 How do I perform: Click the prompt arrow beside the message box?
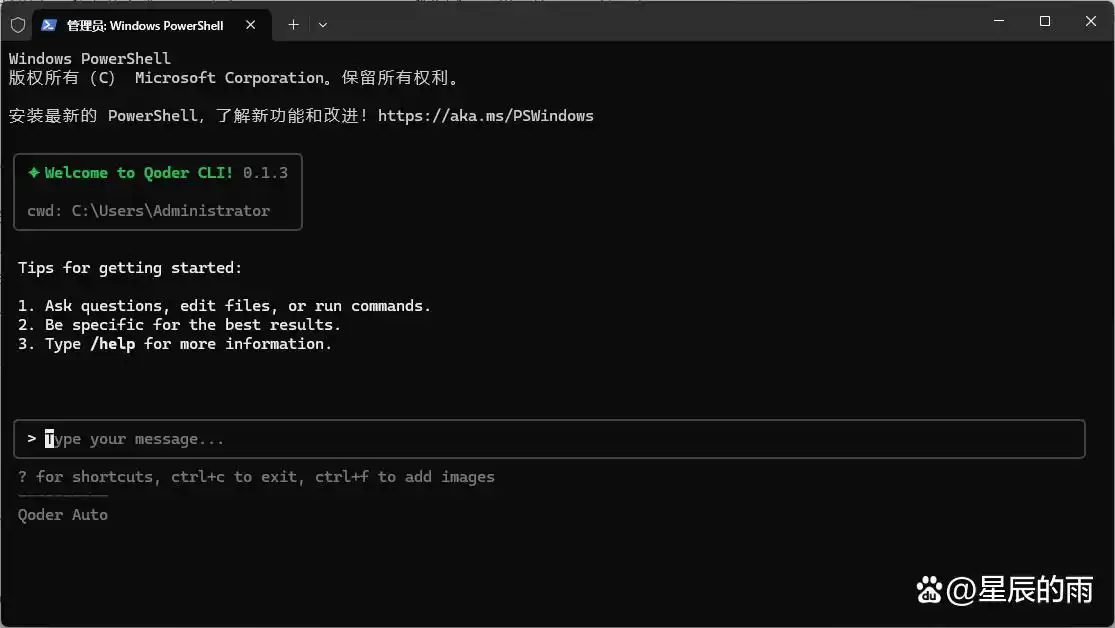click(x=31, y=438)
